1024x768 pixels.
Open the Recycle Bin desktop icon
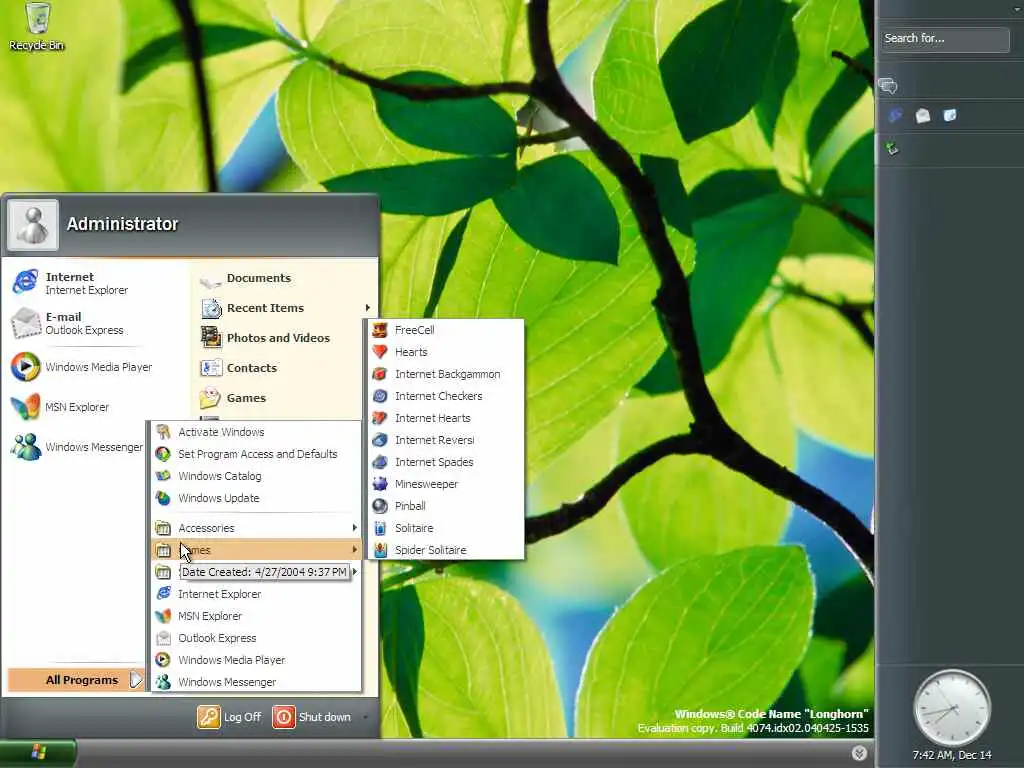(x=37, y=26)
